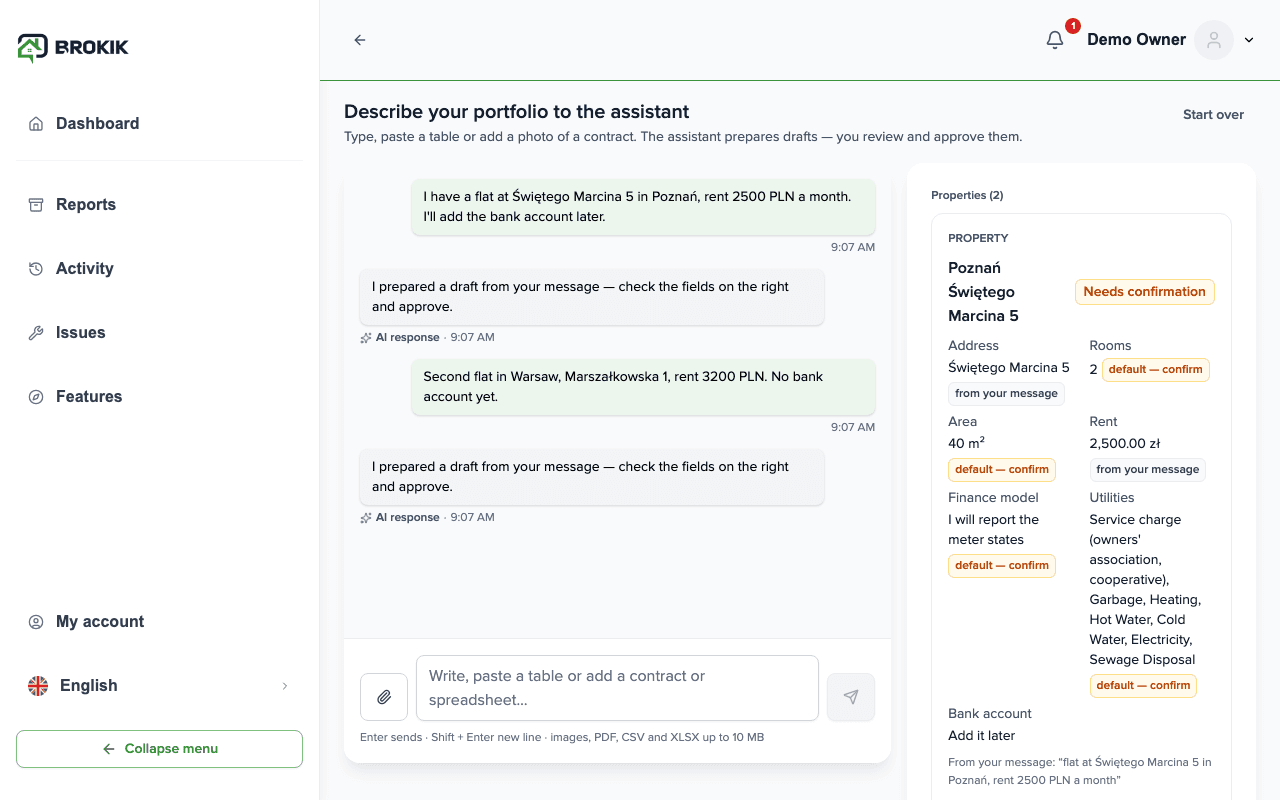The height and width of the screenshot is (800, 1280).
Task: Click the notification bell icon
Action: click(x=1055, y=40)
